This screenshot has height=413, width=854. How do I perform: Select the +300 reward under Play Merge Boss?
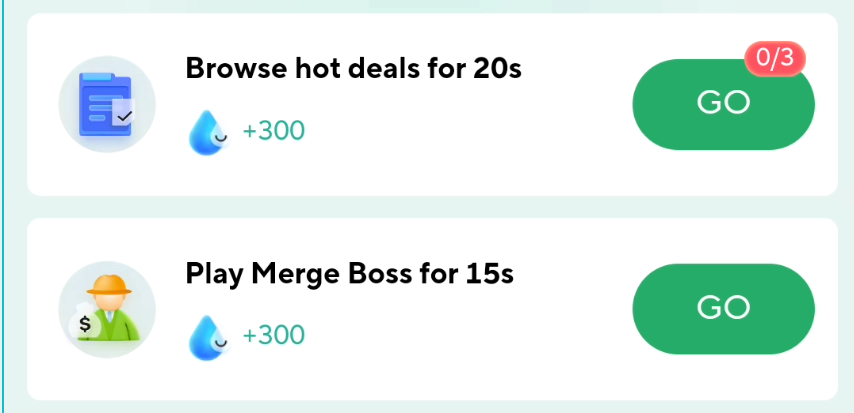(273, 335)
